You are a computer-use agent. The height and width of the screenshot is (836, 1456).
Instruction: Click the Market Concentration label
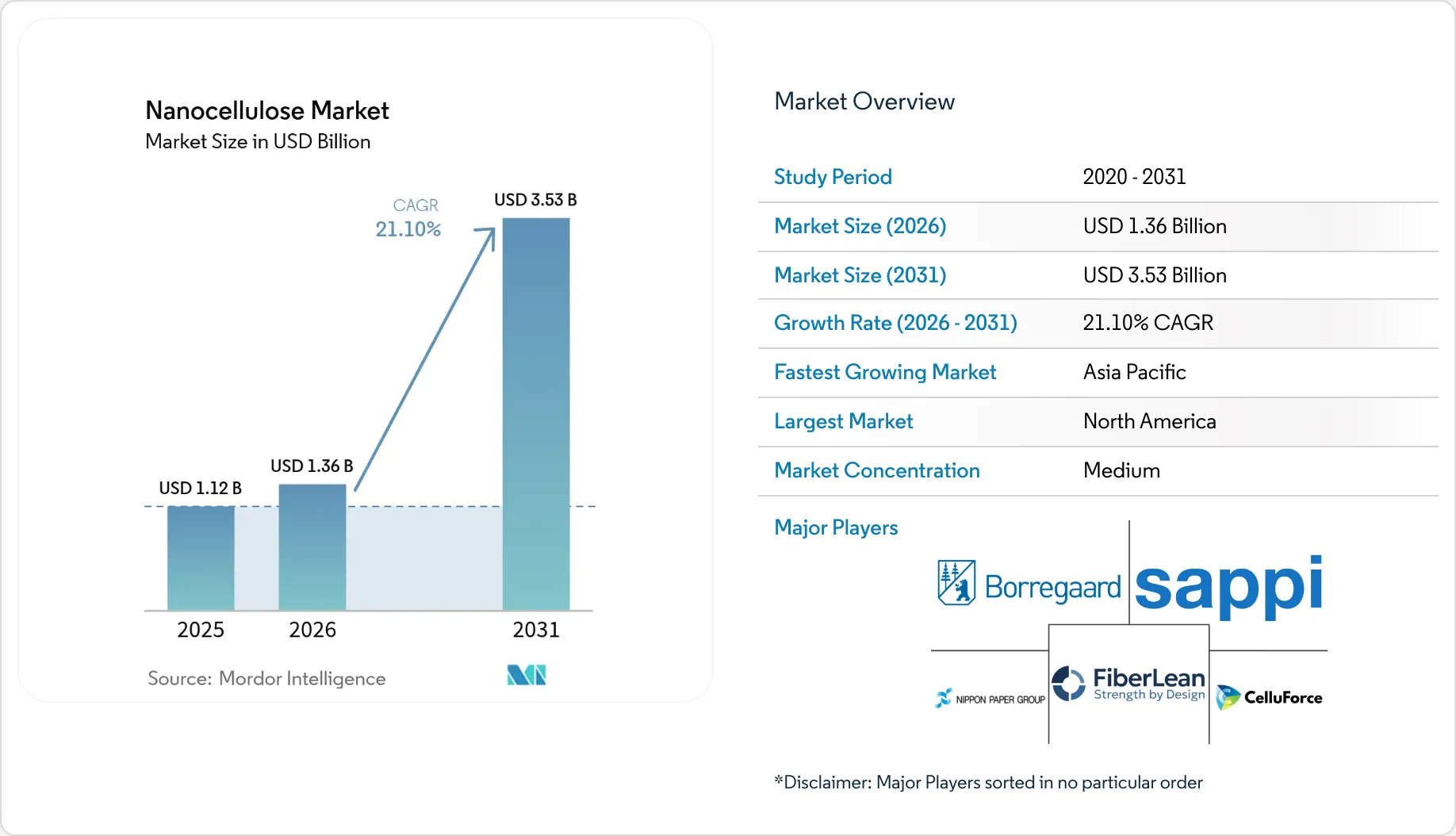click(876, 470)
